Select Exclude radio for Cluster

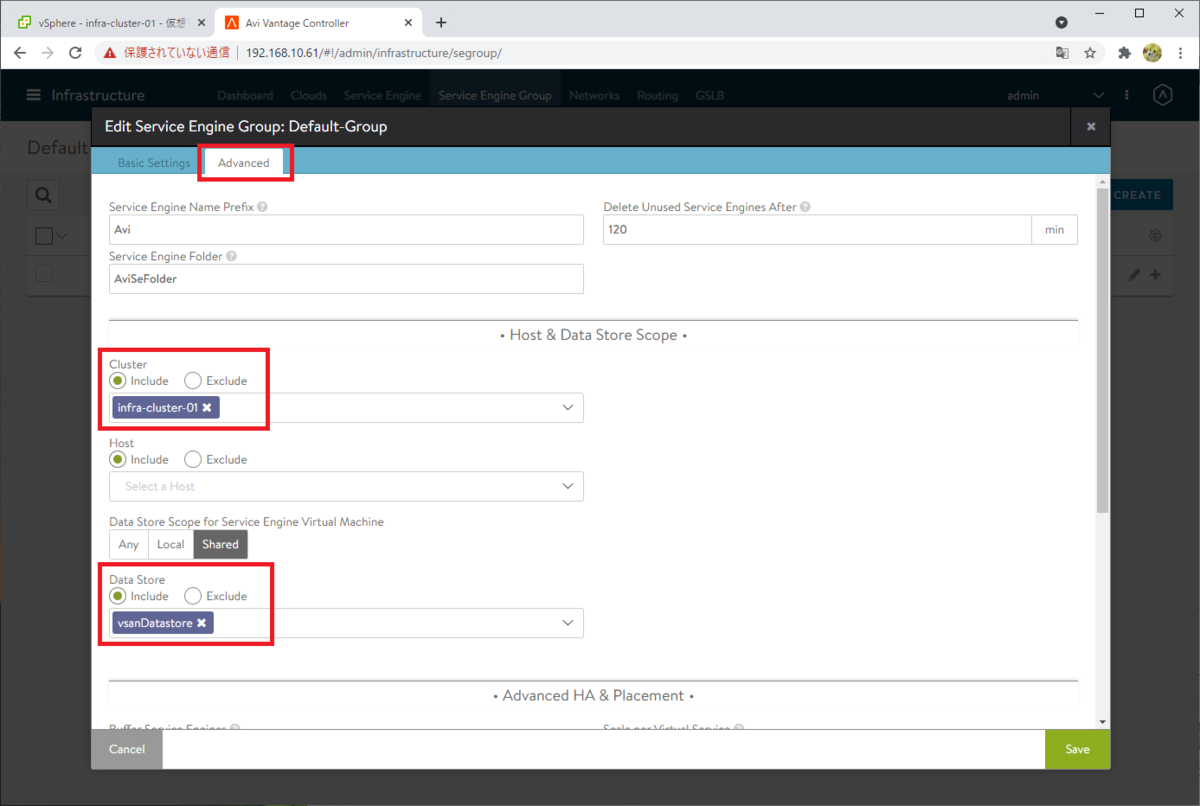point(193,381)
